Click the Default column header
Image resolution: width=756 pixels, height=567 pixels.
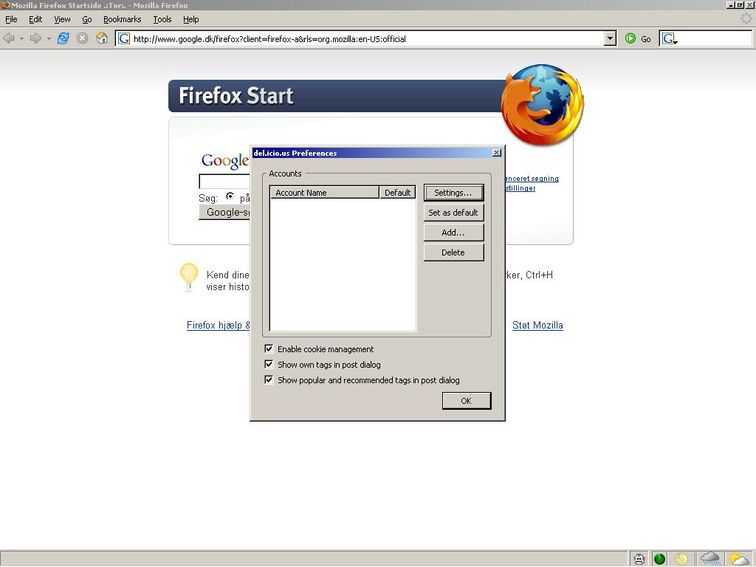(x=397, y=192)
